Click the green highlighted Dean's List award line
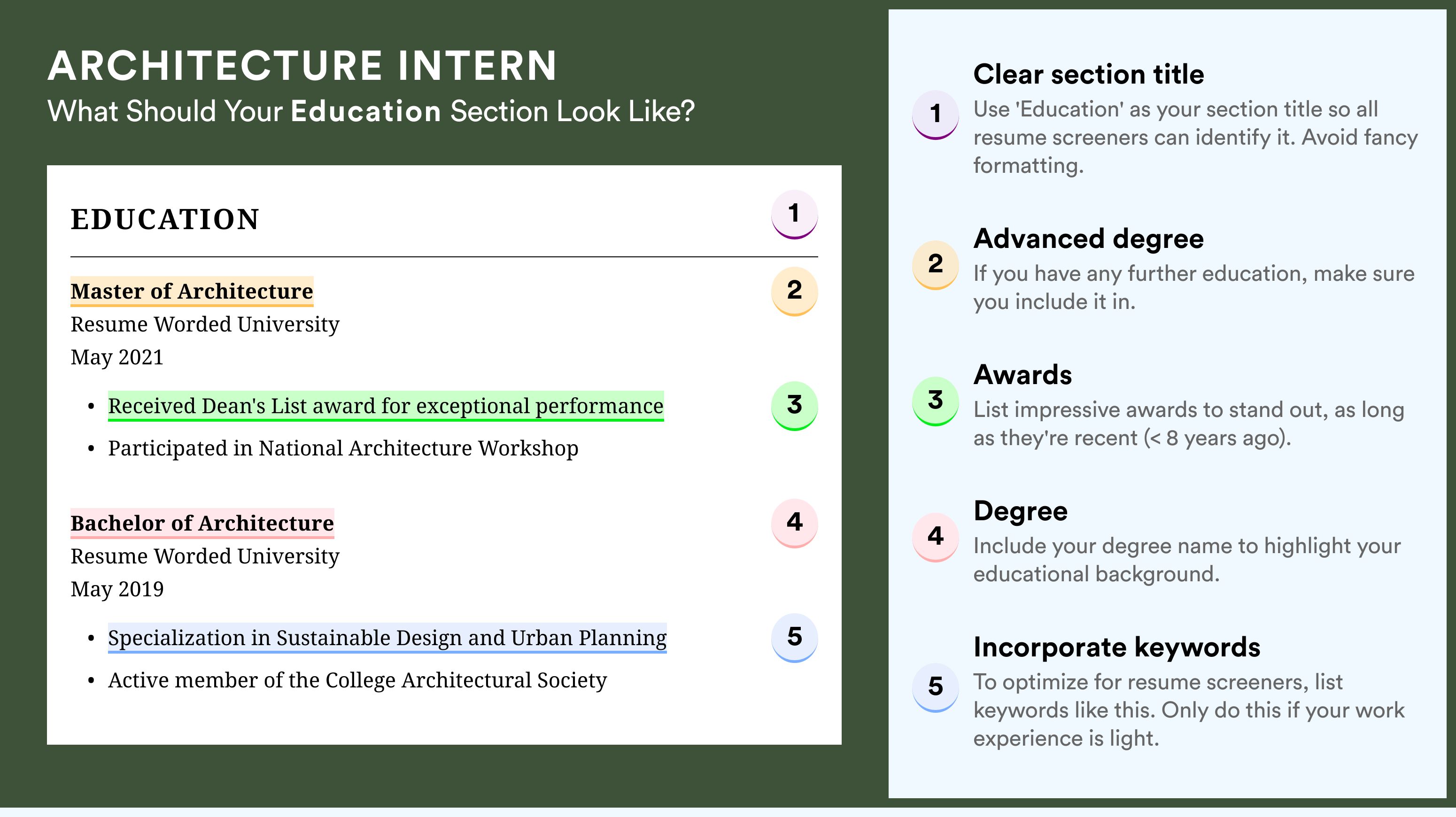The image size is (1456, 817). 386,406
